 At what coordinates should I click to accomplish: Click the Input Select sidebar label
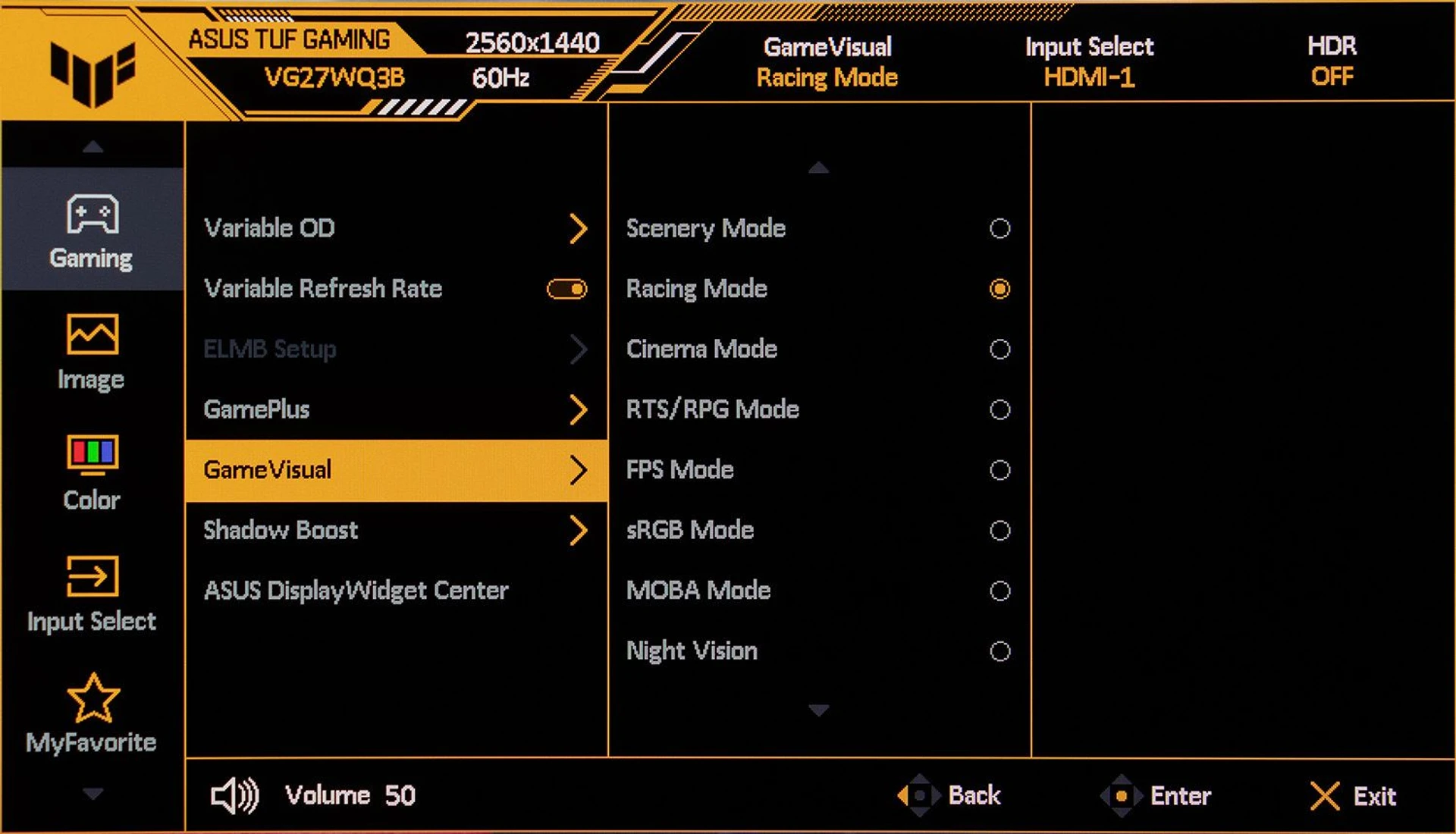92,622
